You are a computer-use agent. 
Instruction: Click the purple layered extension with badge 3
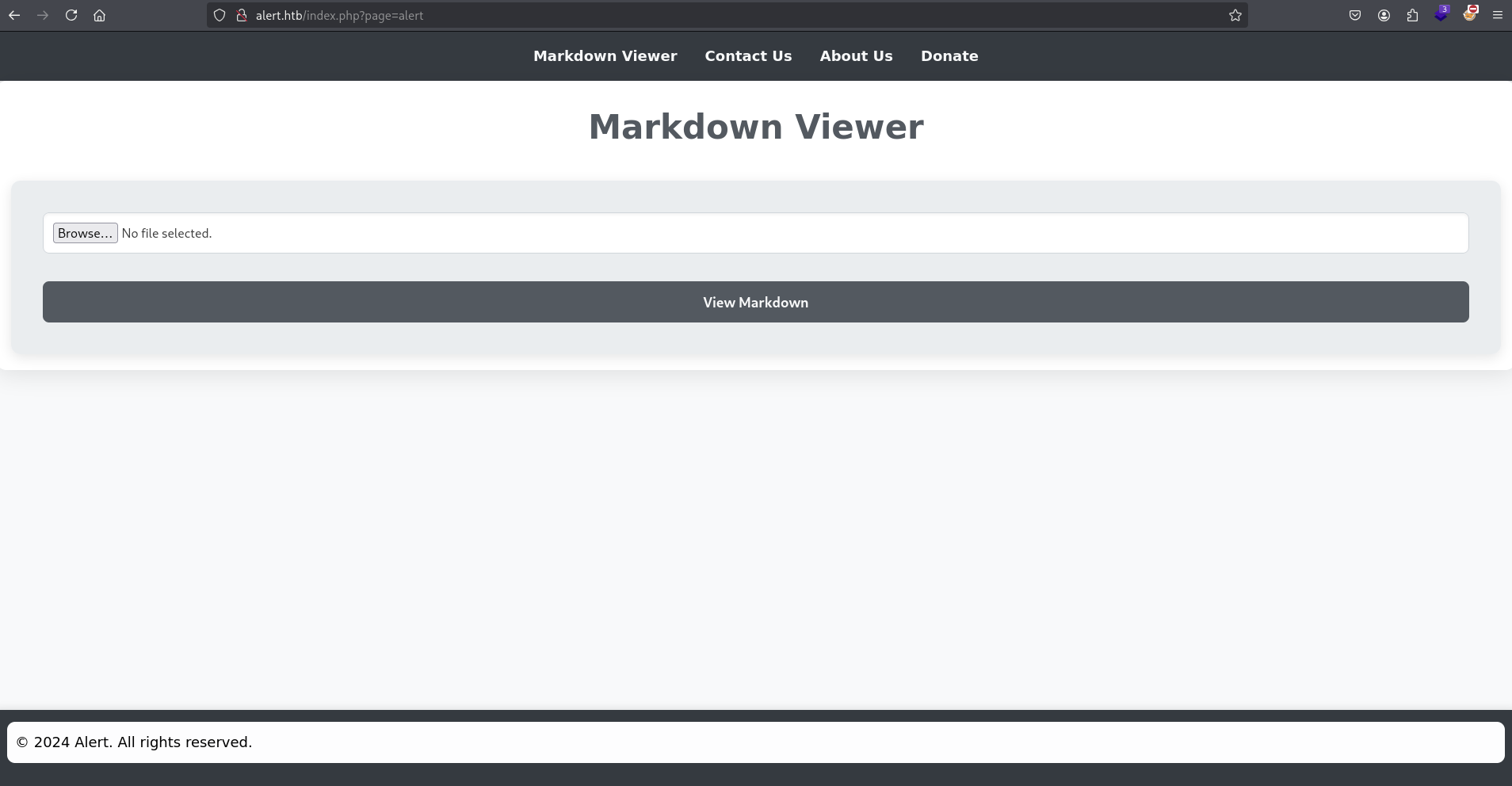pos(1441,14)
